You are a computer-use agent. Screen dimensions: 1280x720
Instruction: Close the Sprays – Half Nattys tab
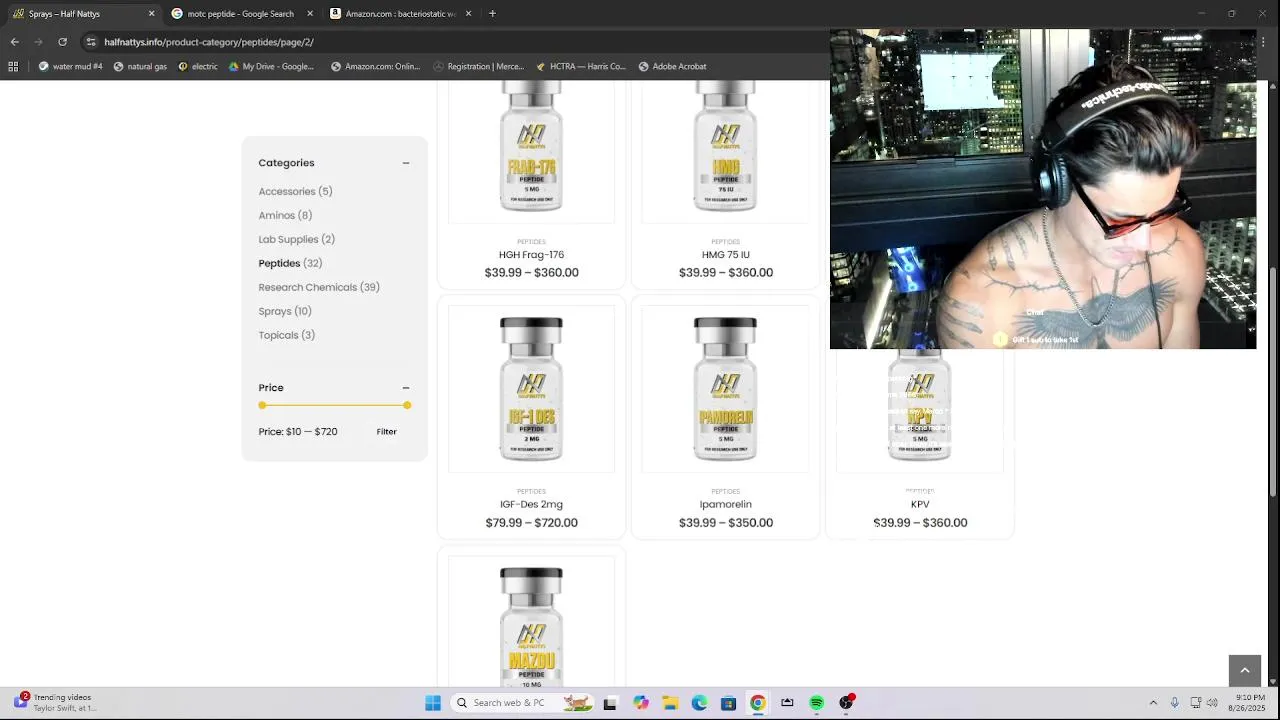tap(152, 14)
